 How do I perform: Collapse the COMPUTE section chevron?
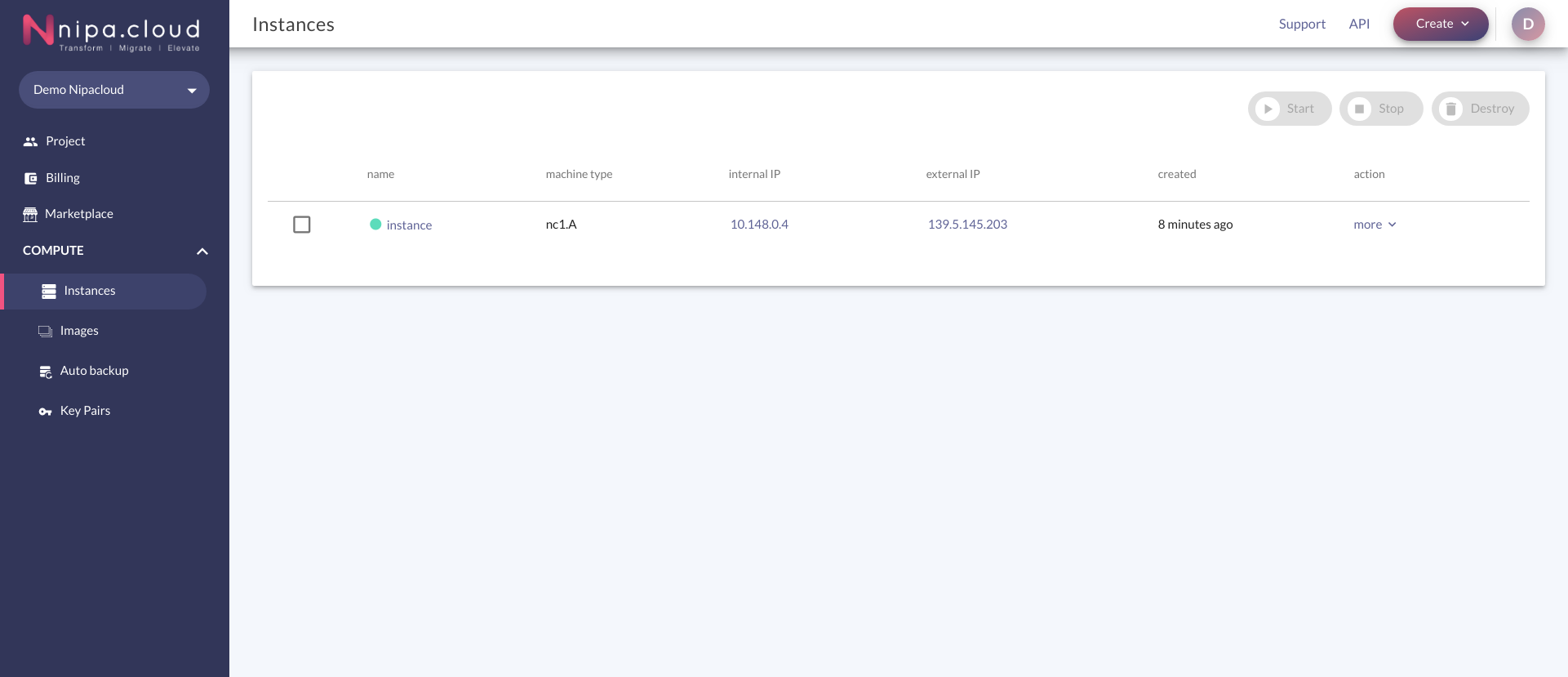tap(202, 251)
